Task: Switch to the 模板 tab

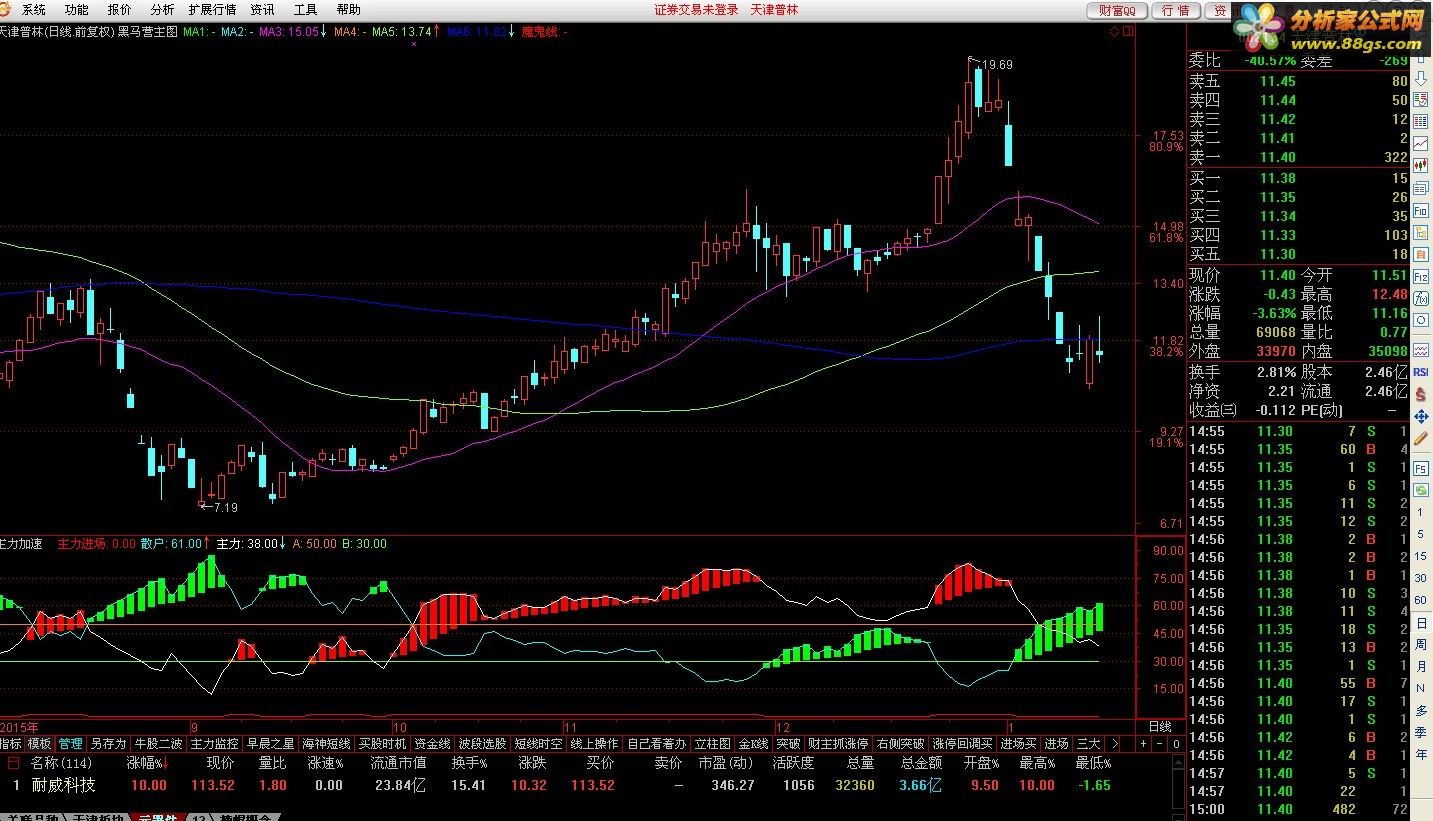Action: pos(40,744)
